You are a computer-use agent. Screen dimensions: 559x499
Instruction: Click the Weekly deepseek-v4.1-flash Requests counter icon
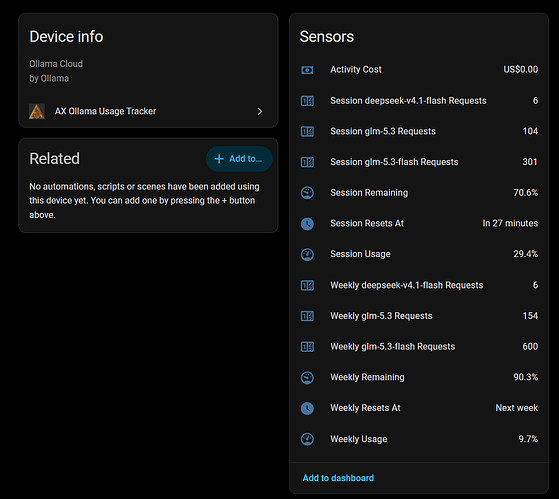tap(307, 285)
